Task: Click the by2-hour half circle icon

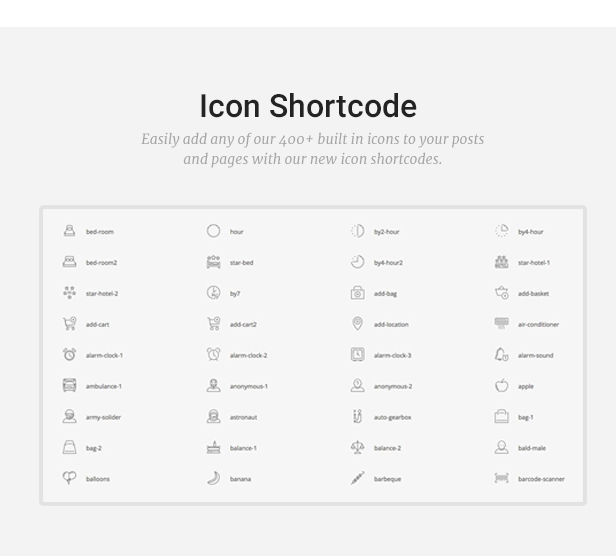Action: click(x=357, y=231)
